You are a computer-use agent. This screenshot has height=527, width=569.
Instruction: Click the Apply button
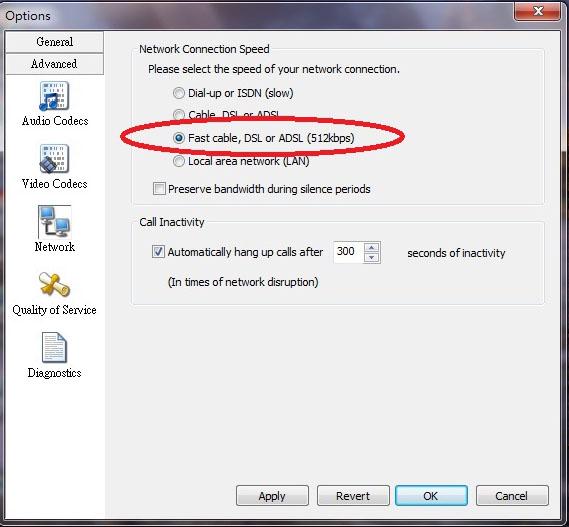point(272,495)
